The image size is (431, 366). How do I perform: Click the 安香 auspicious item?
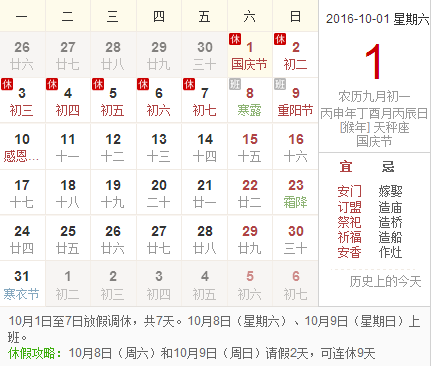click(x=349, y=252)
